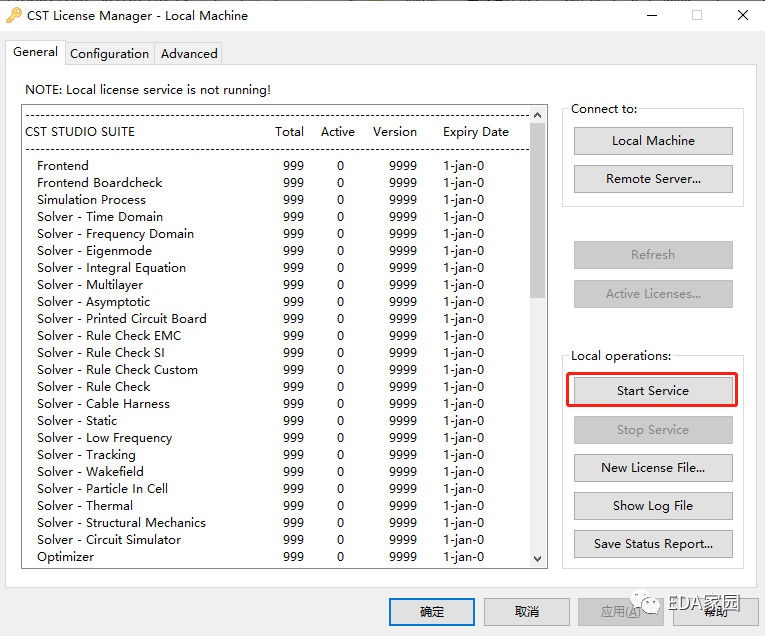Show the log file
This screenshot has height=636, width=765.
(x=653, y=506)
